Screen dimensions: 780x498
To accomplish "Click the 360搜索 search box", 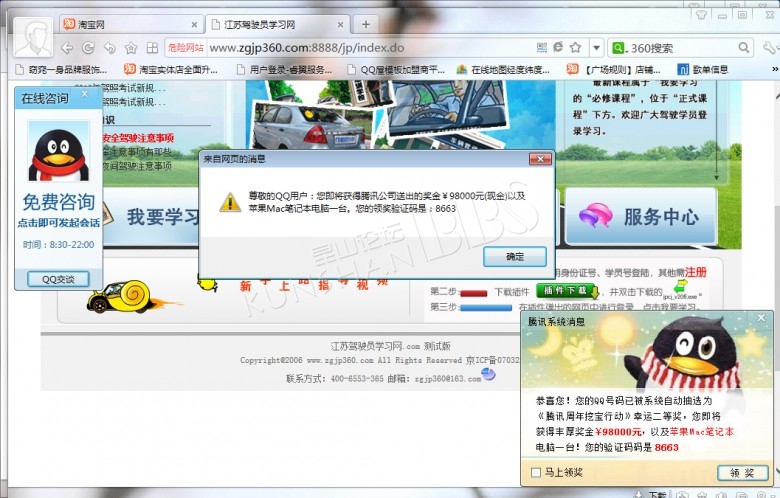I will click(683, 48).
